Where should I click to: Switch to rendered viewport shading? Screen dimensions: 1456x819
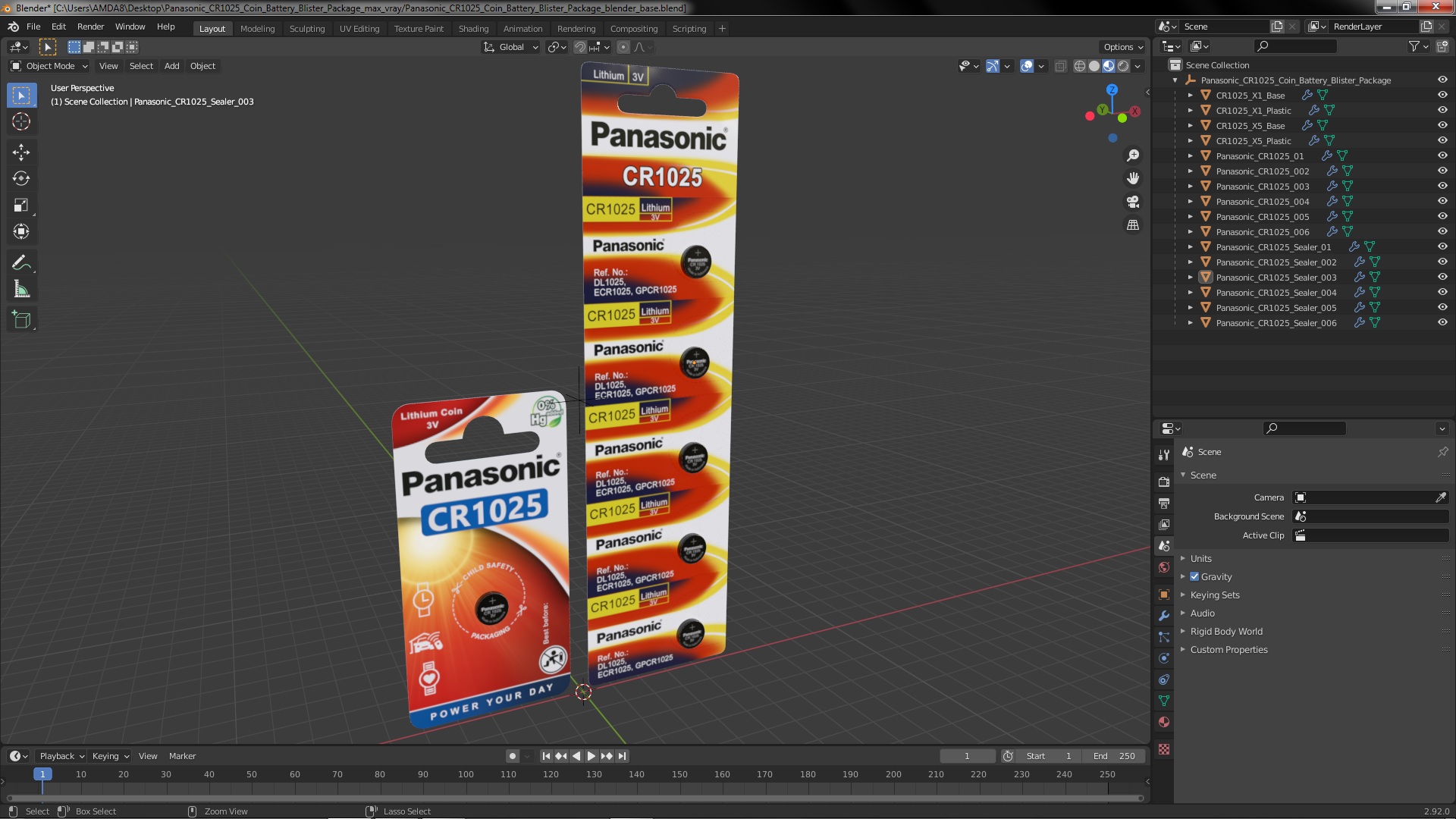coord(1124,67)
